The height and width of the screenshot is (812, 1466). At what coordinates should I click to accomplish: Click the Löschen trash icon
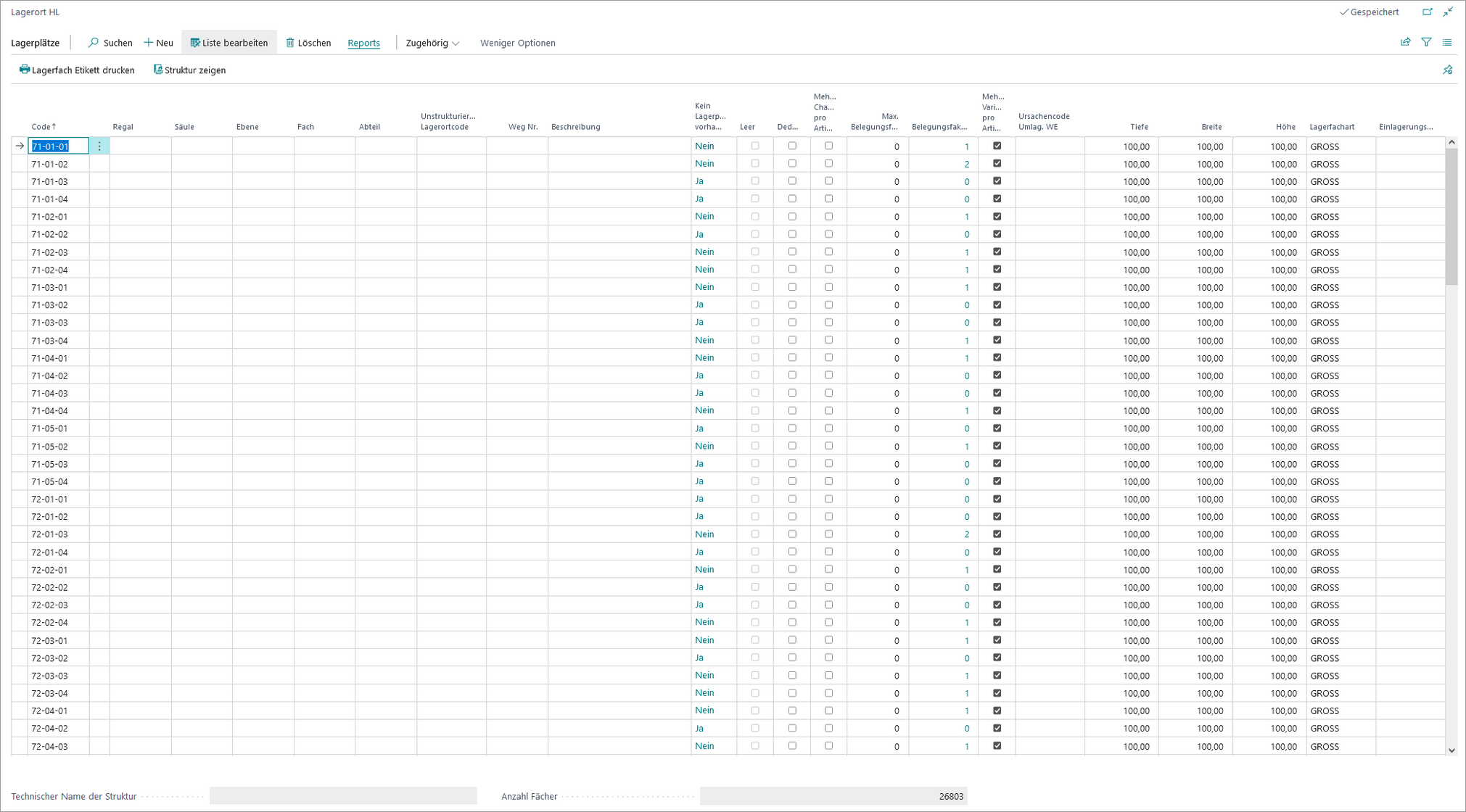tap(290, 43)
